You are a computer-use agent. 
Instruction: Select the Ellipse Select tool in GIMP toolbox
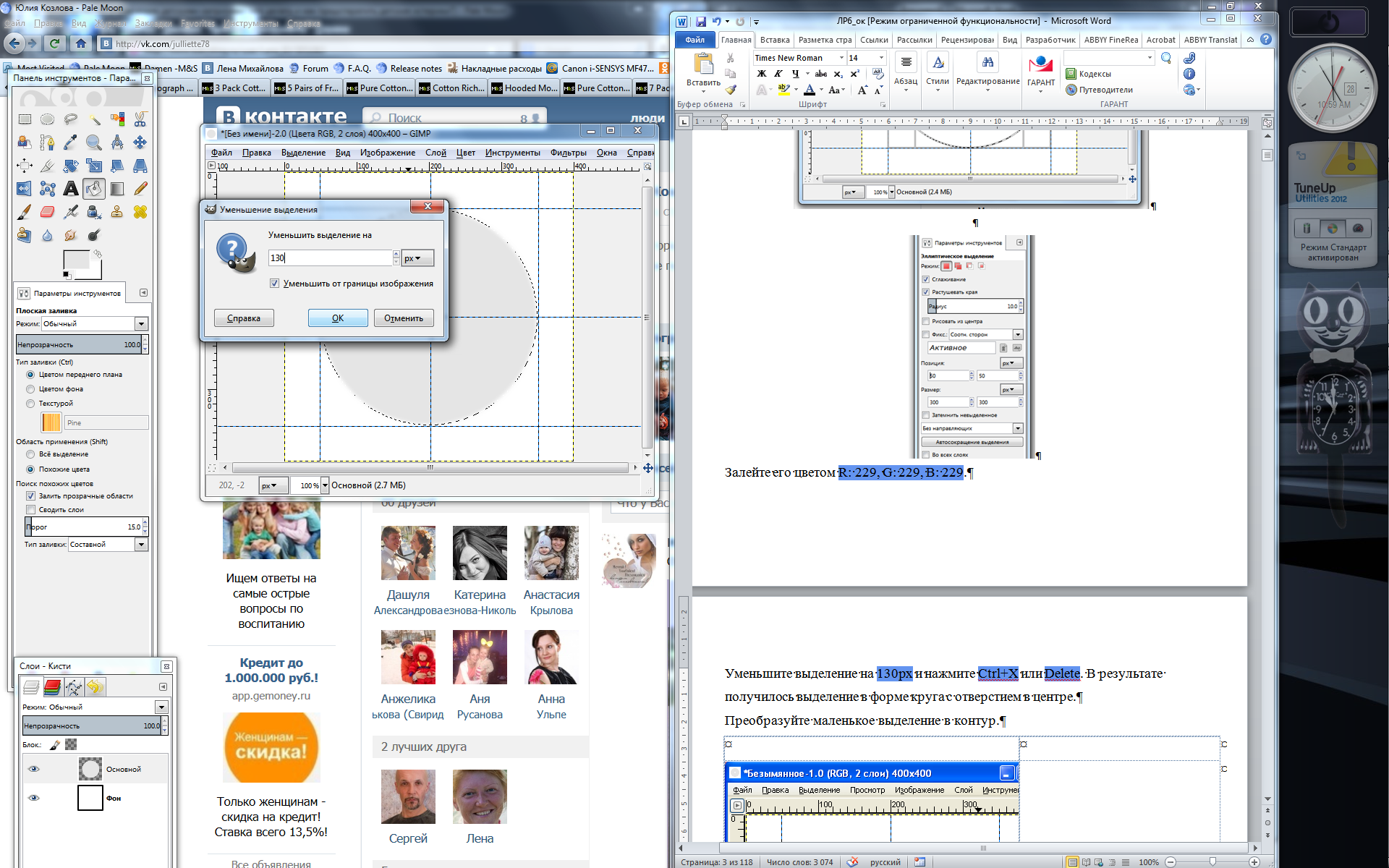coord(48,119)
